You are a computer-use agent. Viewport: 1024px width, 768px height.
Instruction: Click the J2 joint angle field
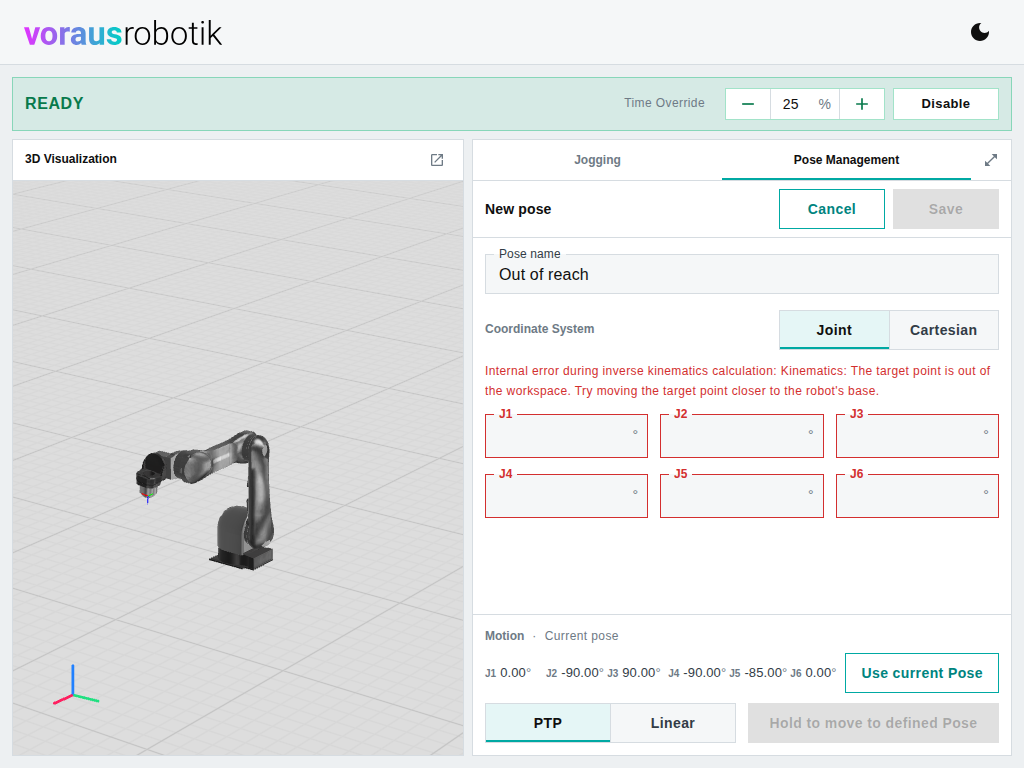(x=741, y=436)
